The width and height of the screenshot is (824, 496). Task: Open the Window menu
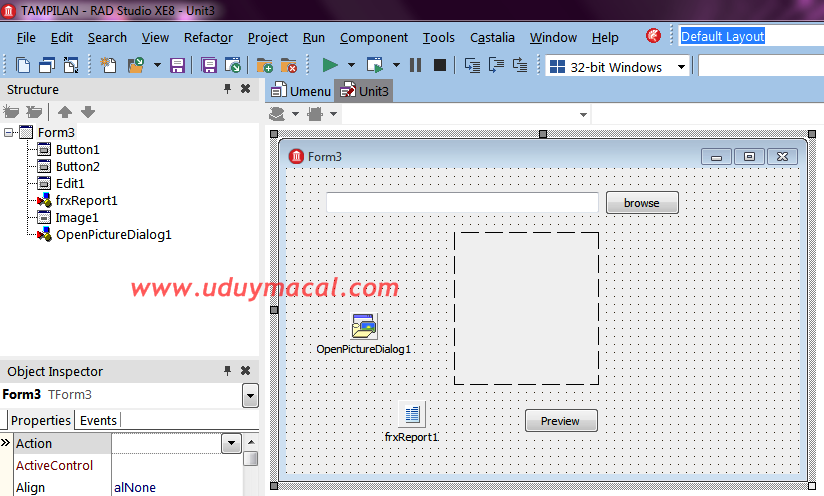(553, 38)
